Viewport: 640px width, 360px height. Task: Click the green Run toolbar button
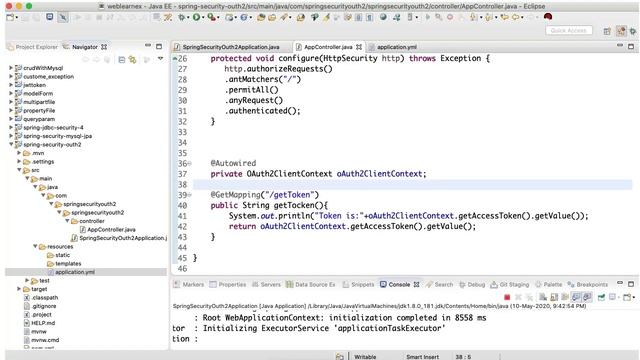click(196, 17)
